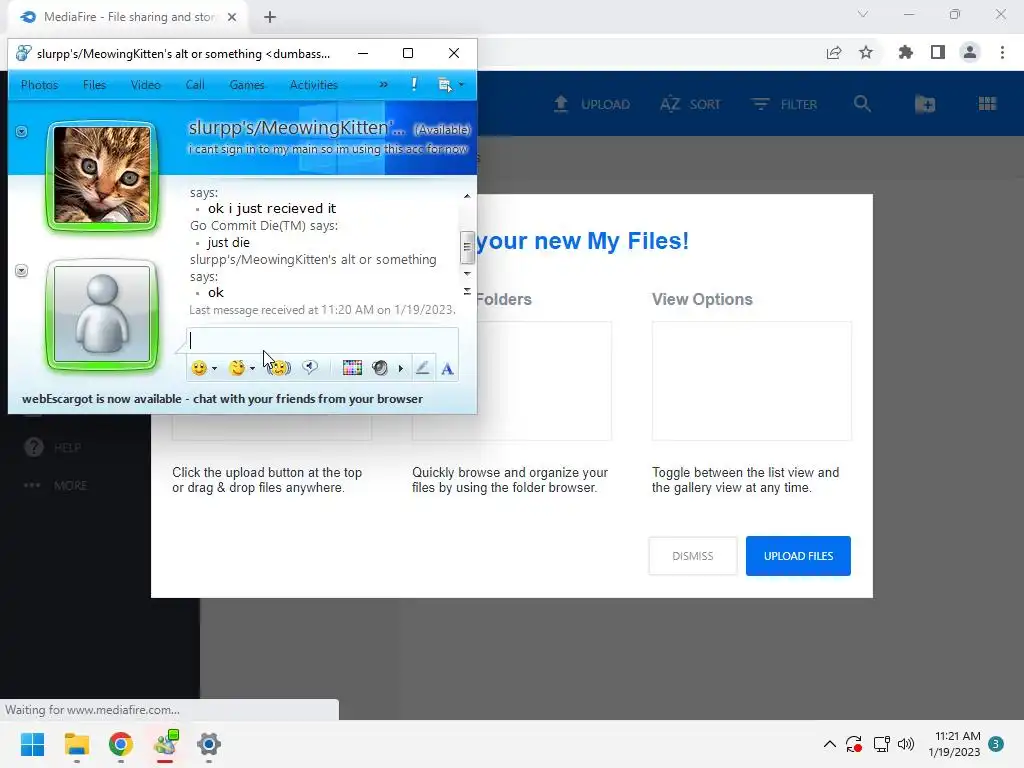Expand more chat toolbar options arrow
The height and width of the screenshot is (768, 1024).
coord(400,368)
